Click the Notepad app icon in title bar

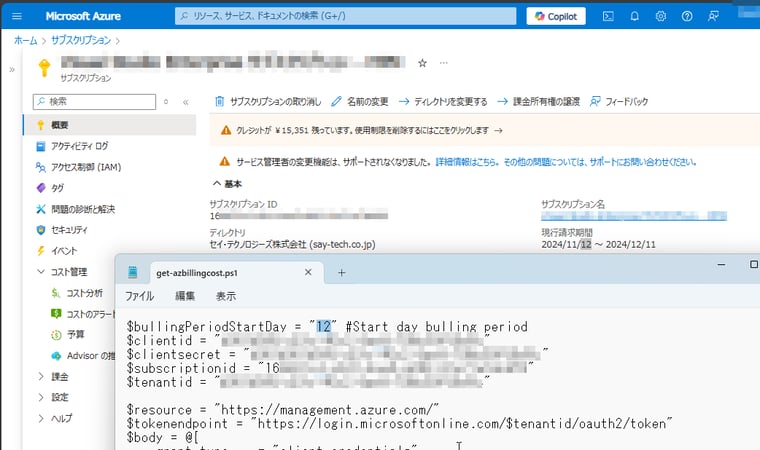[132, 273]
